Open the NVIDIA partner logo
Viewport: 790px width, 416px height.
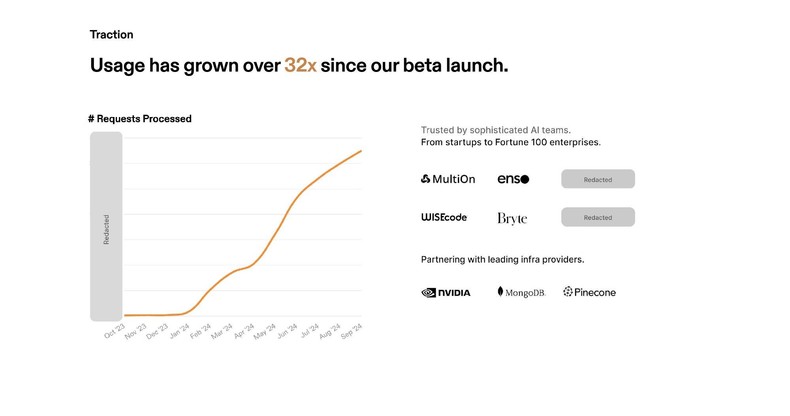point(446,292)
